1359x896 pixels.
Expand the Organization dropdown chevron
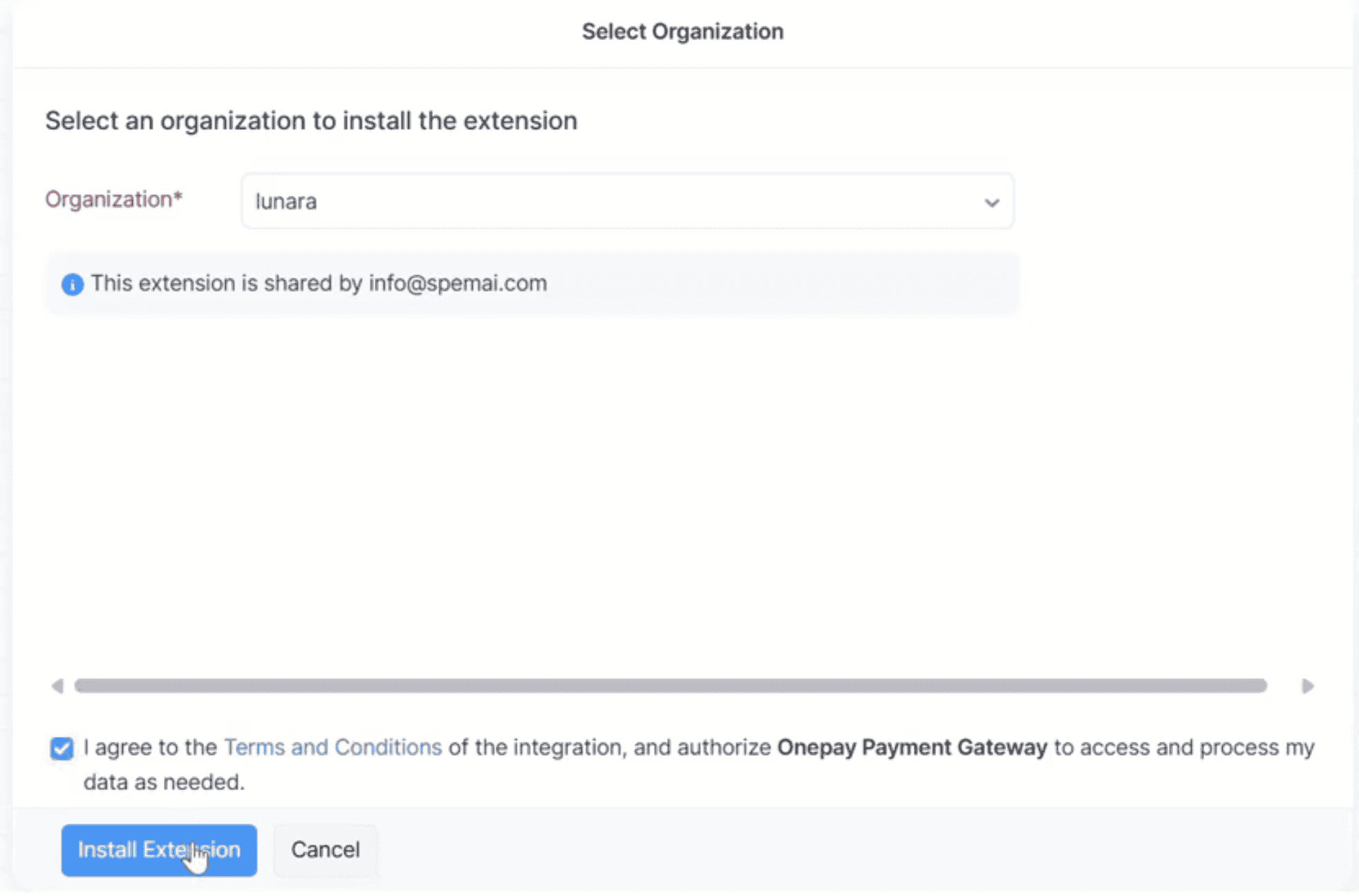(991, 203)
